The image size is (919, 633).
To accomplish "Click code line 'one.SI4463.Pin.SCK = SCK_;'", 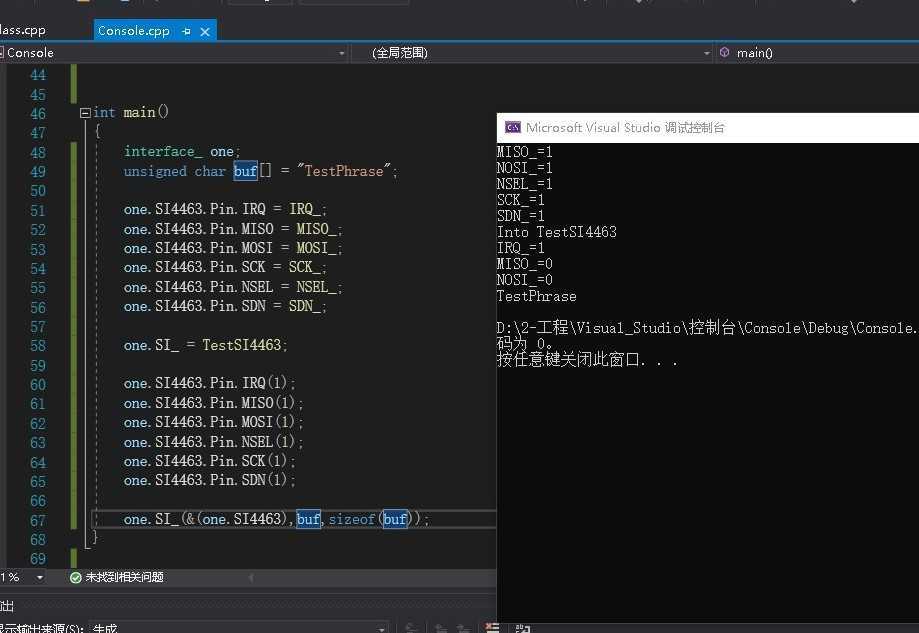I will click(x=225, y=267).
